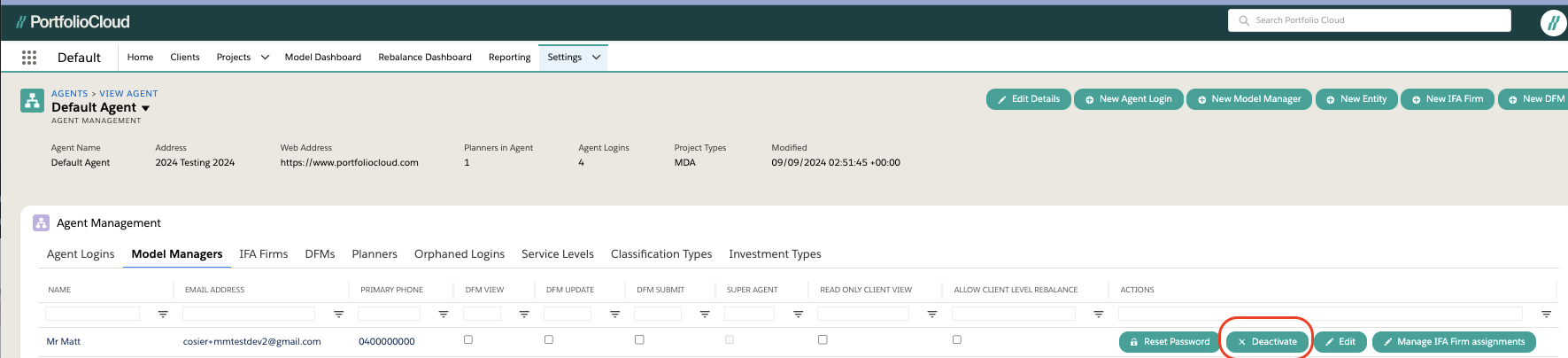Click the Name column filter input
This screenshot has height=358, width=1568.
[92, 314]
